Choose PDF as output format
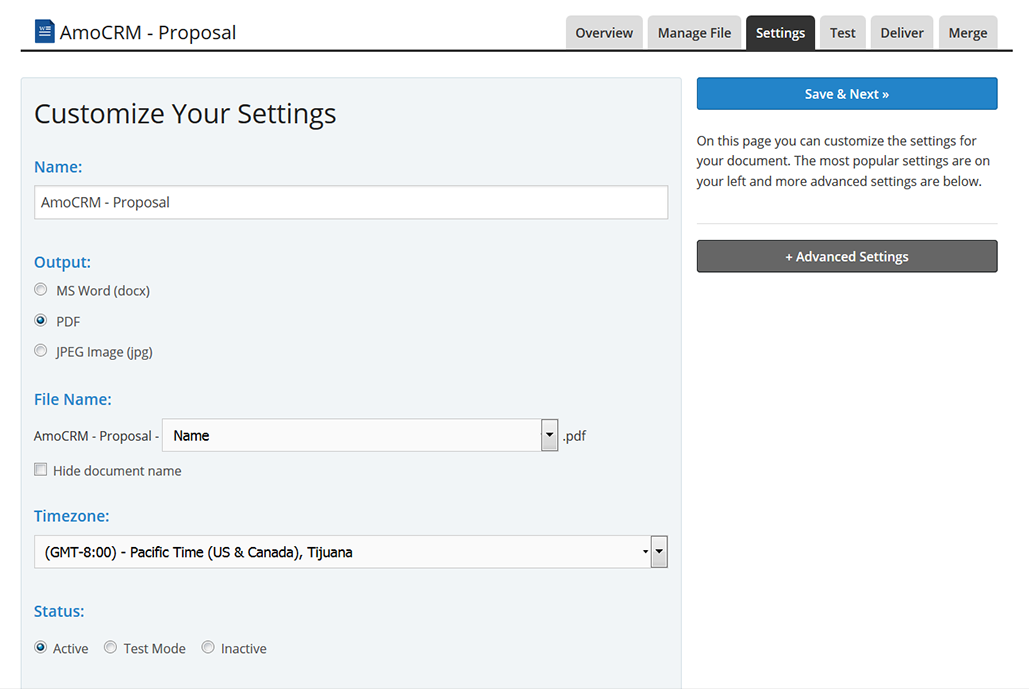 coord(41,321)
